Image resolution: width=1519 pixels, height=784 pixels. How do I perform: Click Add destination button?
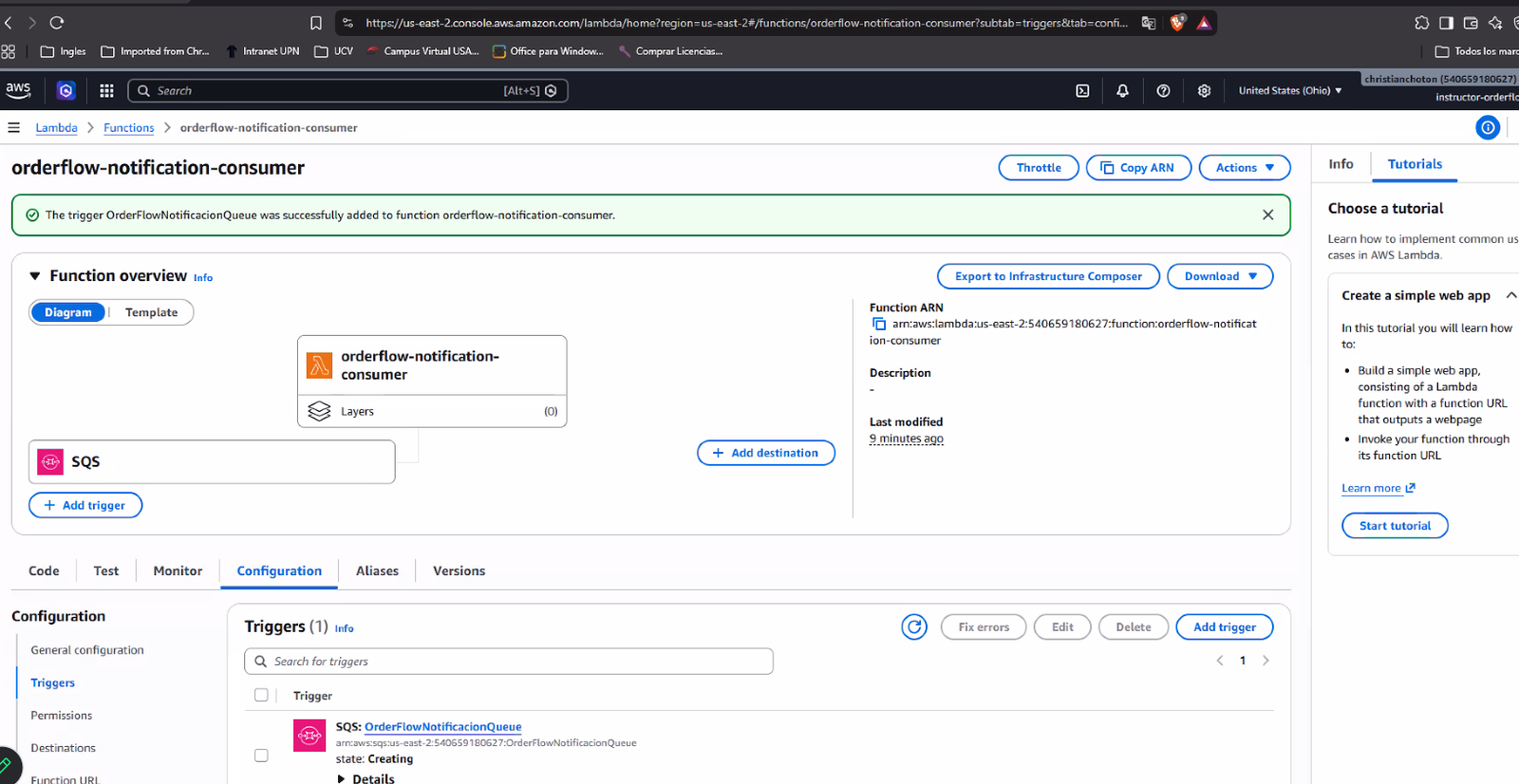pyautogui.click(x=766, y=453)
